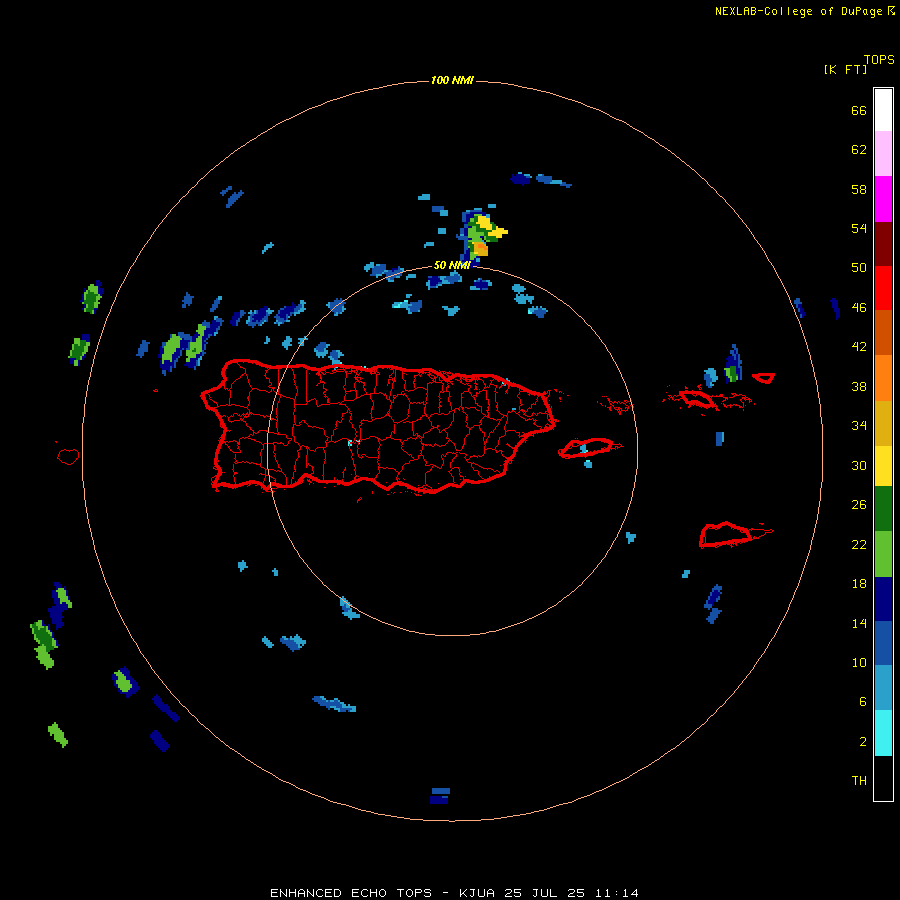
Task: Click the dark red 54 kft legend swatch
Action: tap(883, 243)
